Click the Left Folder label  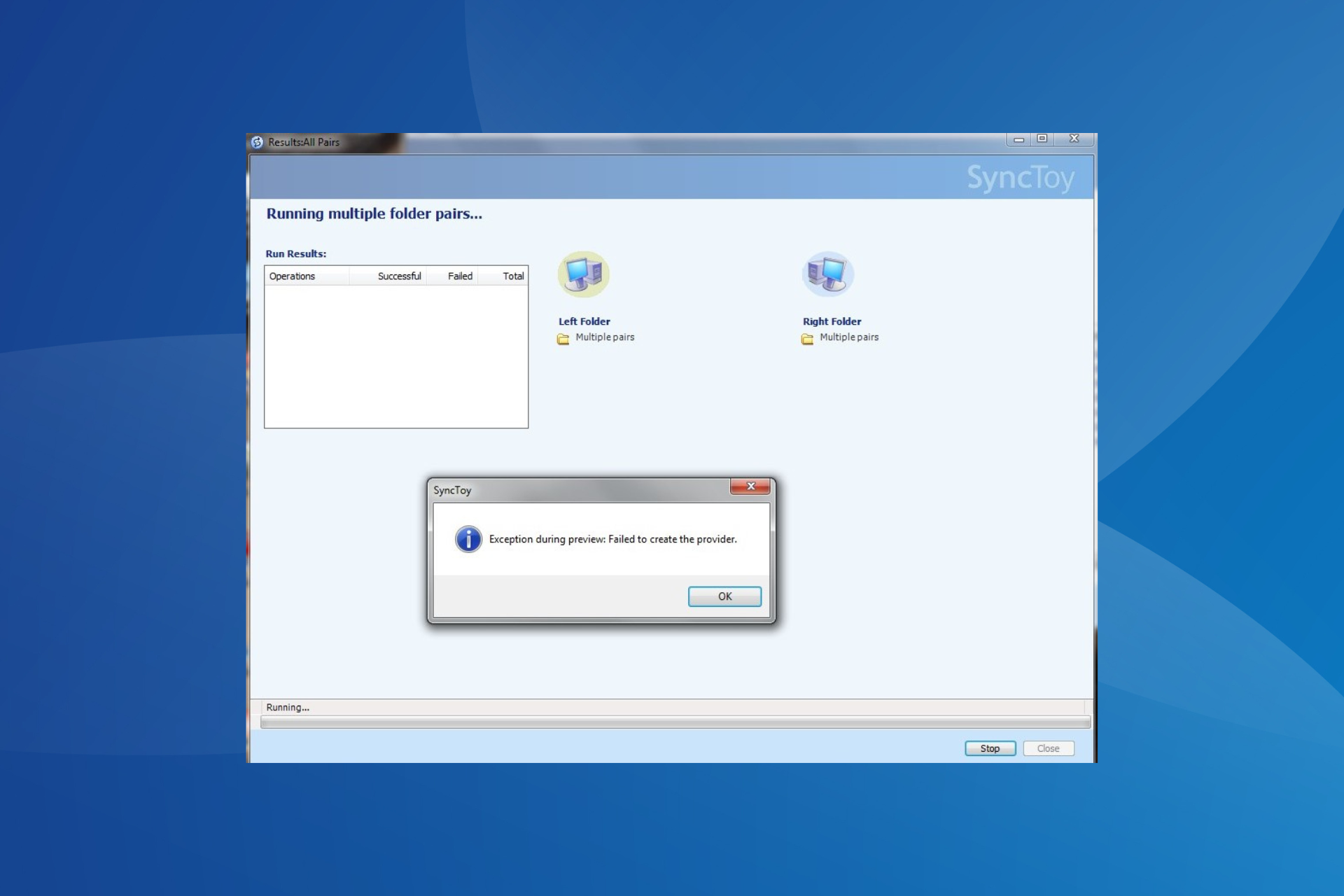click(x=584, y=321)
